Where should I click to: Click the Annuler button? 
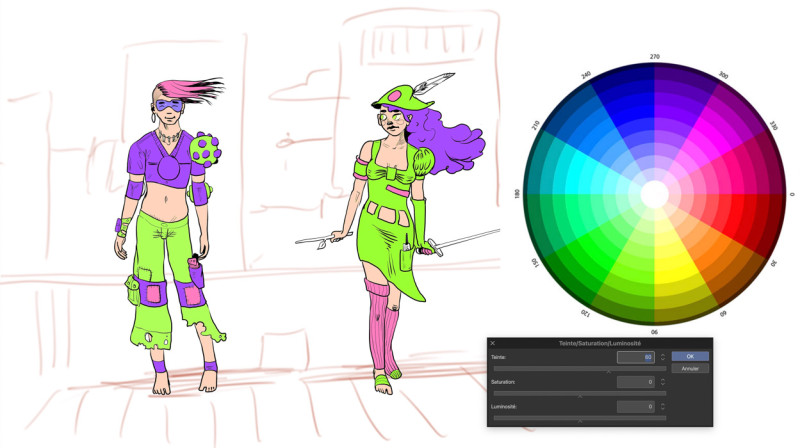690,368
